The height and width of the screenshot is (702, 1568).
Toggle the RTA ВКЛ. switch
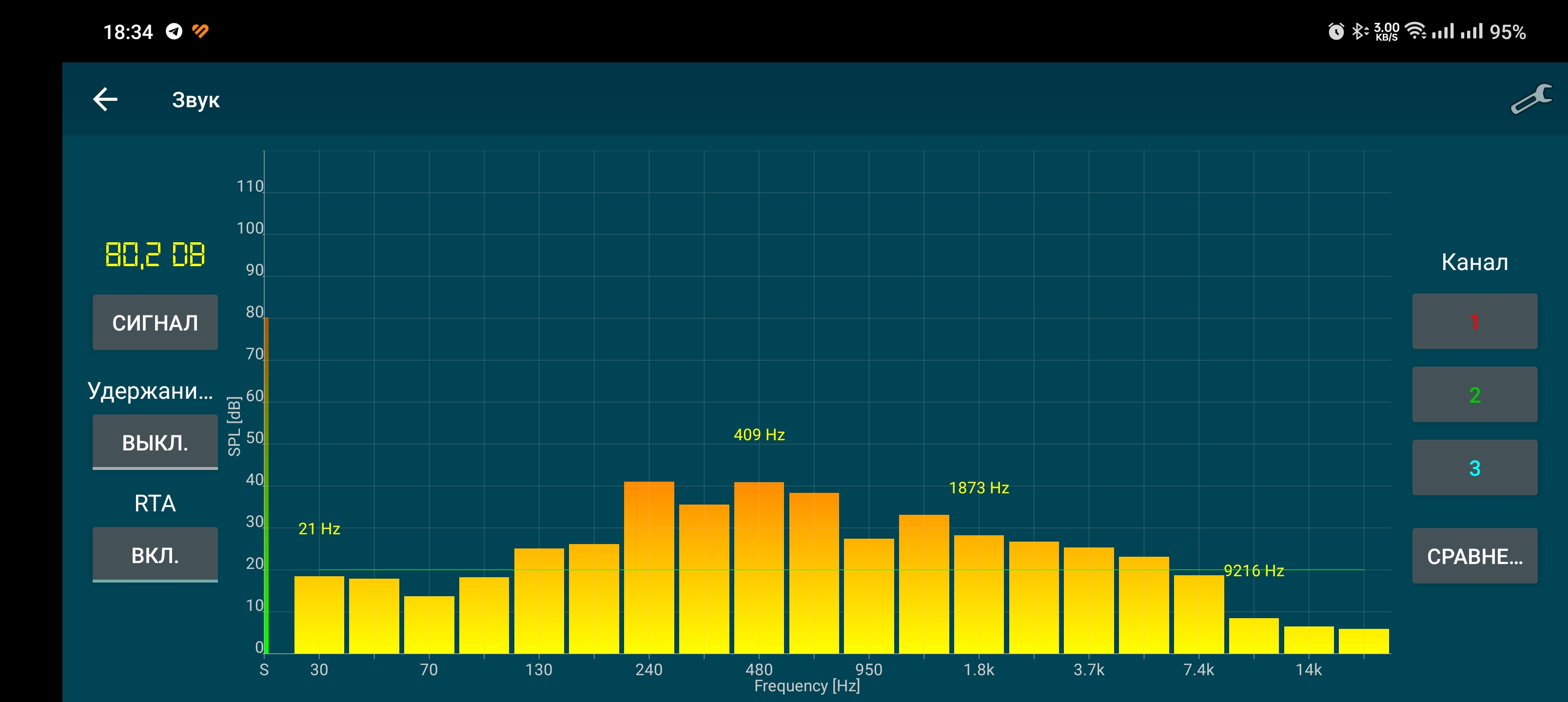click(155, 555)
